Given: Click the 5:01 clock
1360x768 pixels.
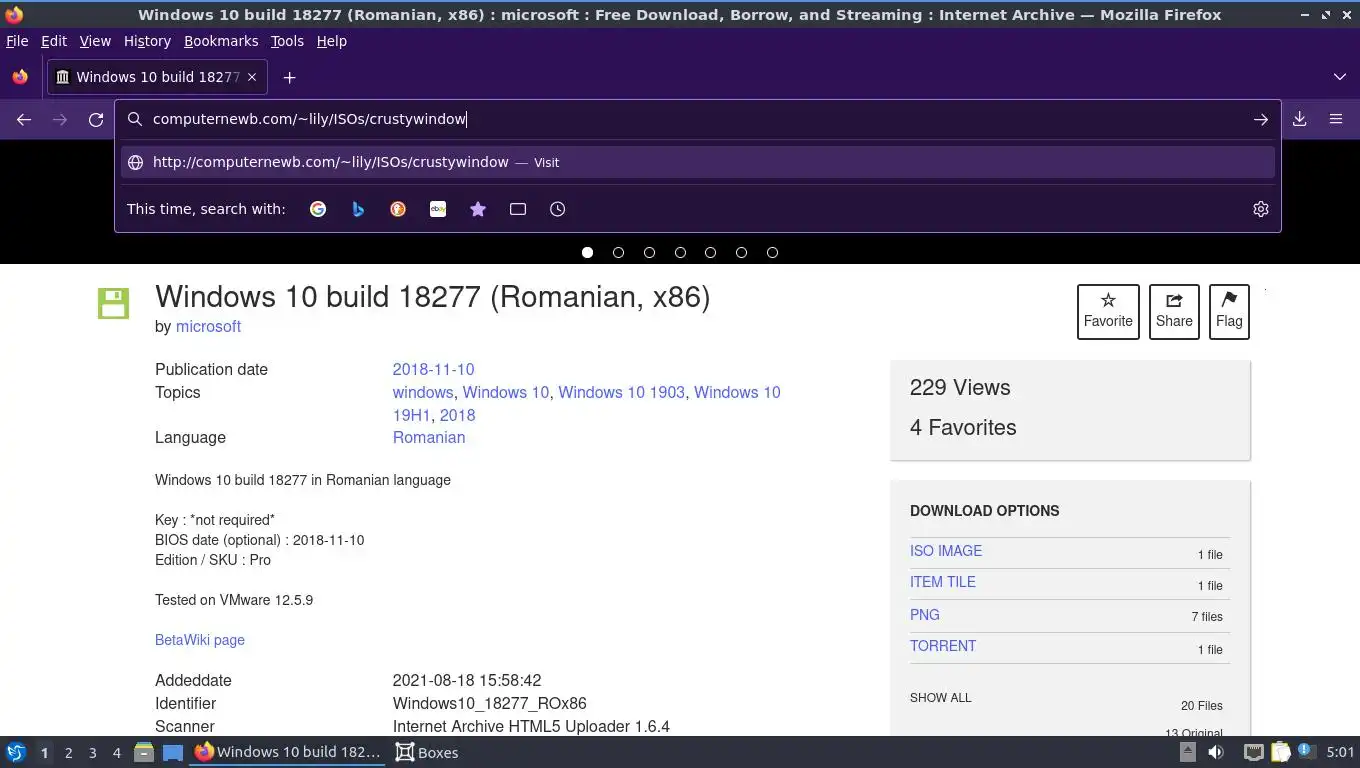Looking at the screenshot, I should [x=1340, y=752].
